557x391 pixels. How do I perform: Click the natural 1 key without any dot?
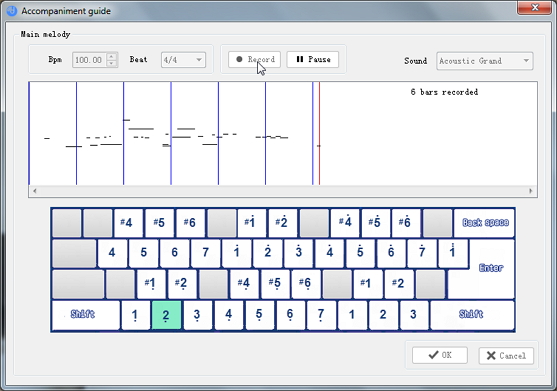pos(352,315)
